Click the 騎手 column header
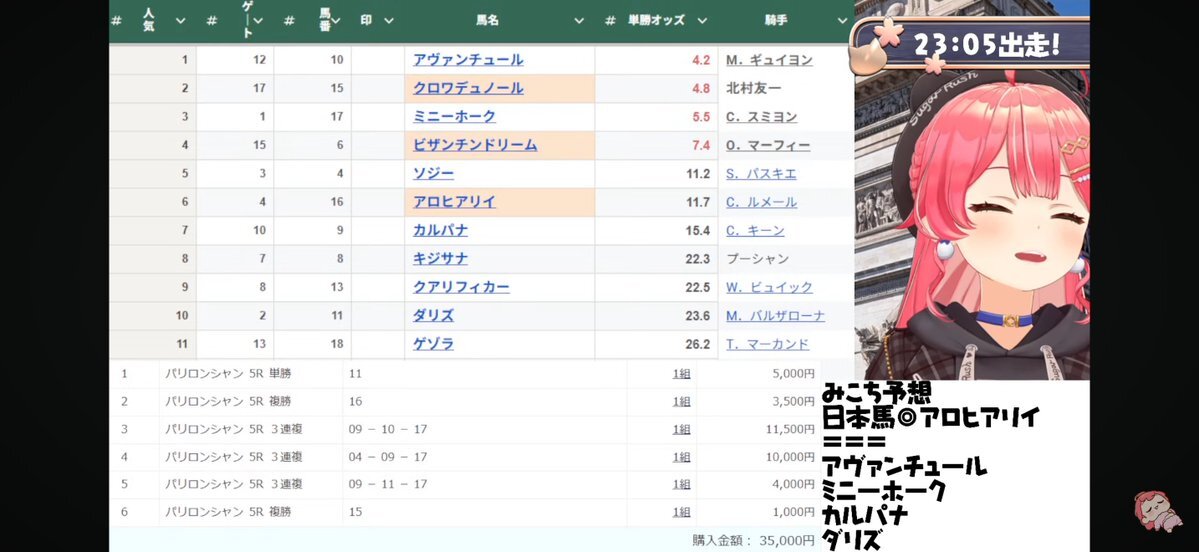This screenshot has height=552, width=1199. pos(776,21)
